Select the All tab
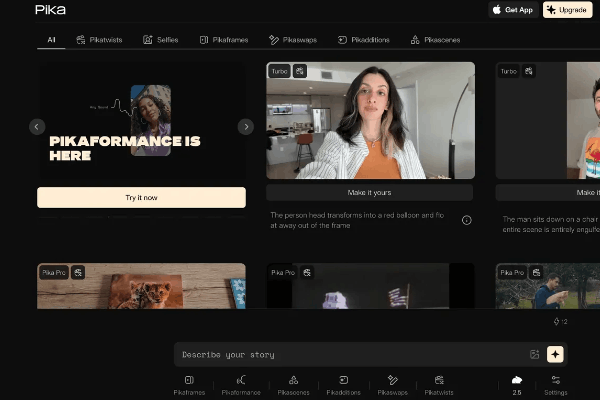 coord(51,40)
